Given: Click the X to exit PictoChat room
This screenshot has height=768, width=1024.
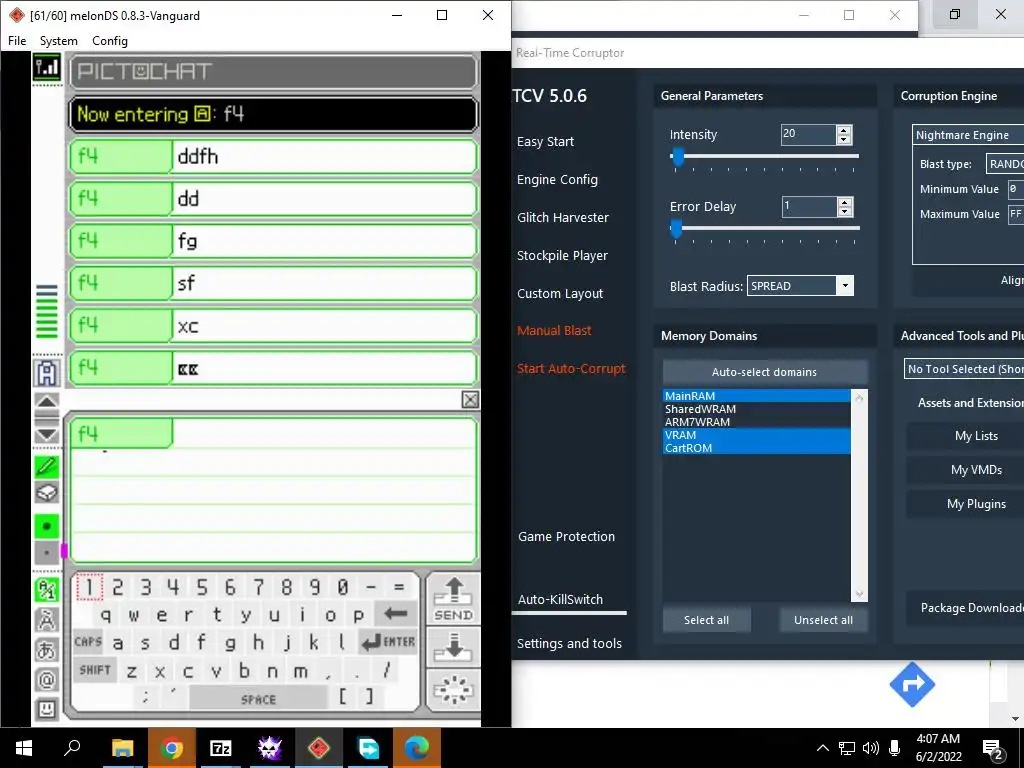Looking at the screenshot, I should [x=470, y=400].
